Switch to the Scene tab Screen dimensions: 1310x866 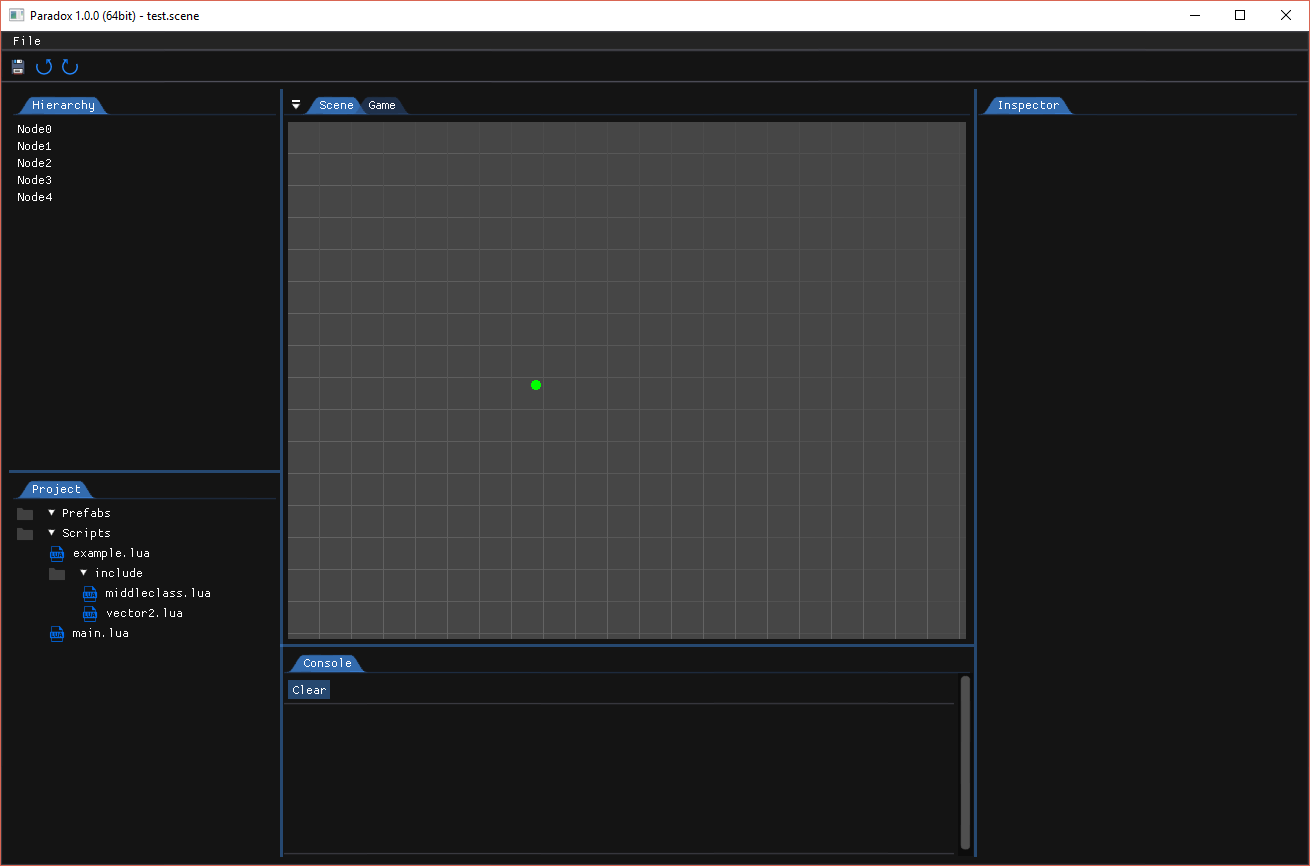point(336,105)
